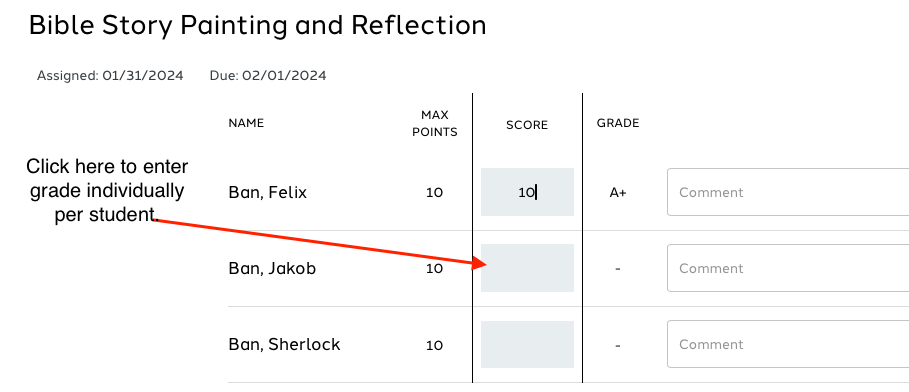
Task: Click the dash grade in Jakob's row
Action: pos(618,268)
